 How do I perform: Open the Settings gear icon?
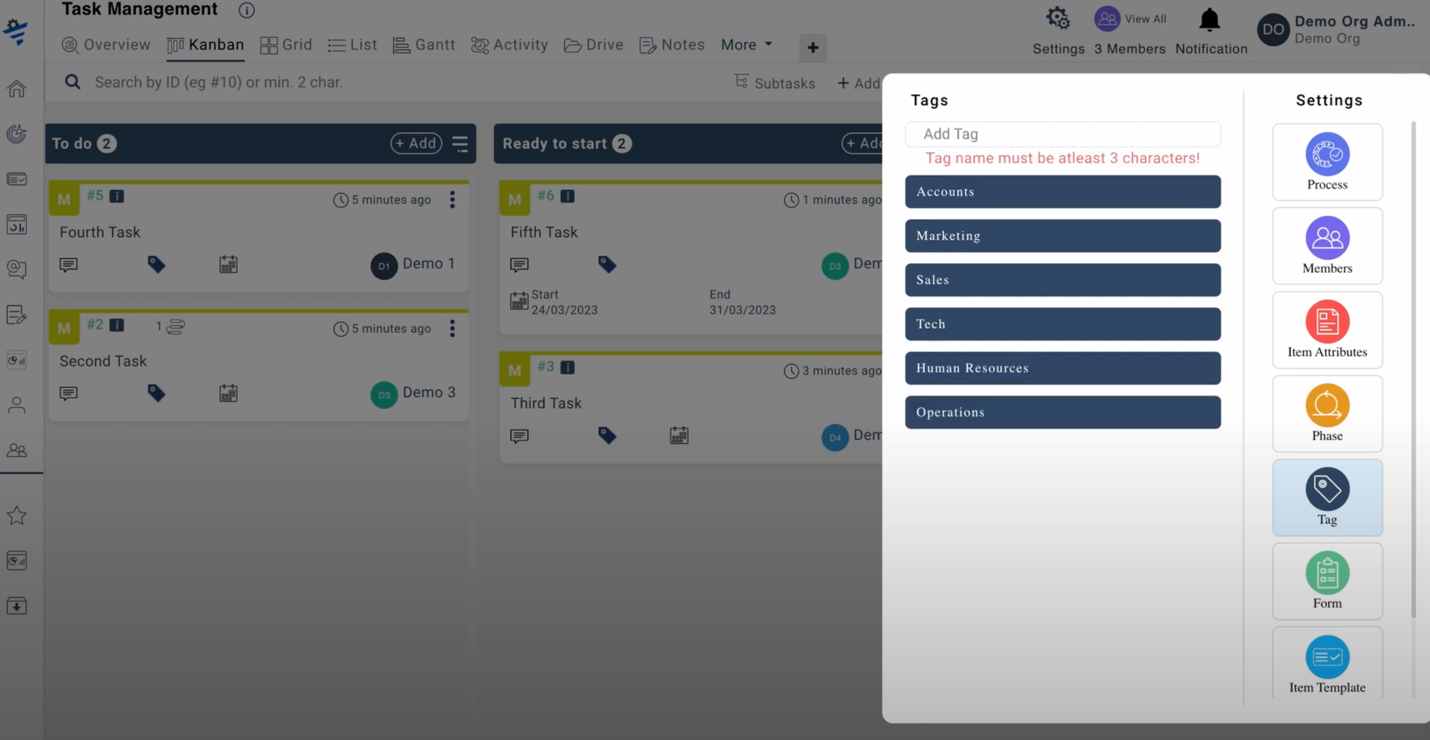point(1058,18)
